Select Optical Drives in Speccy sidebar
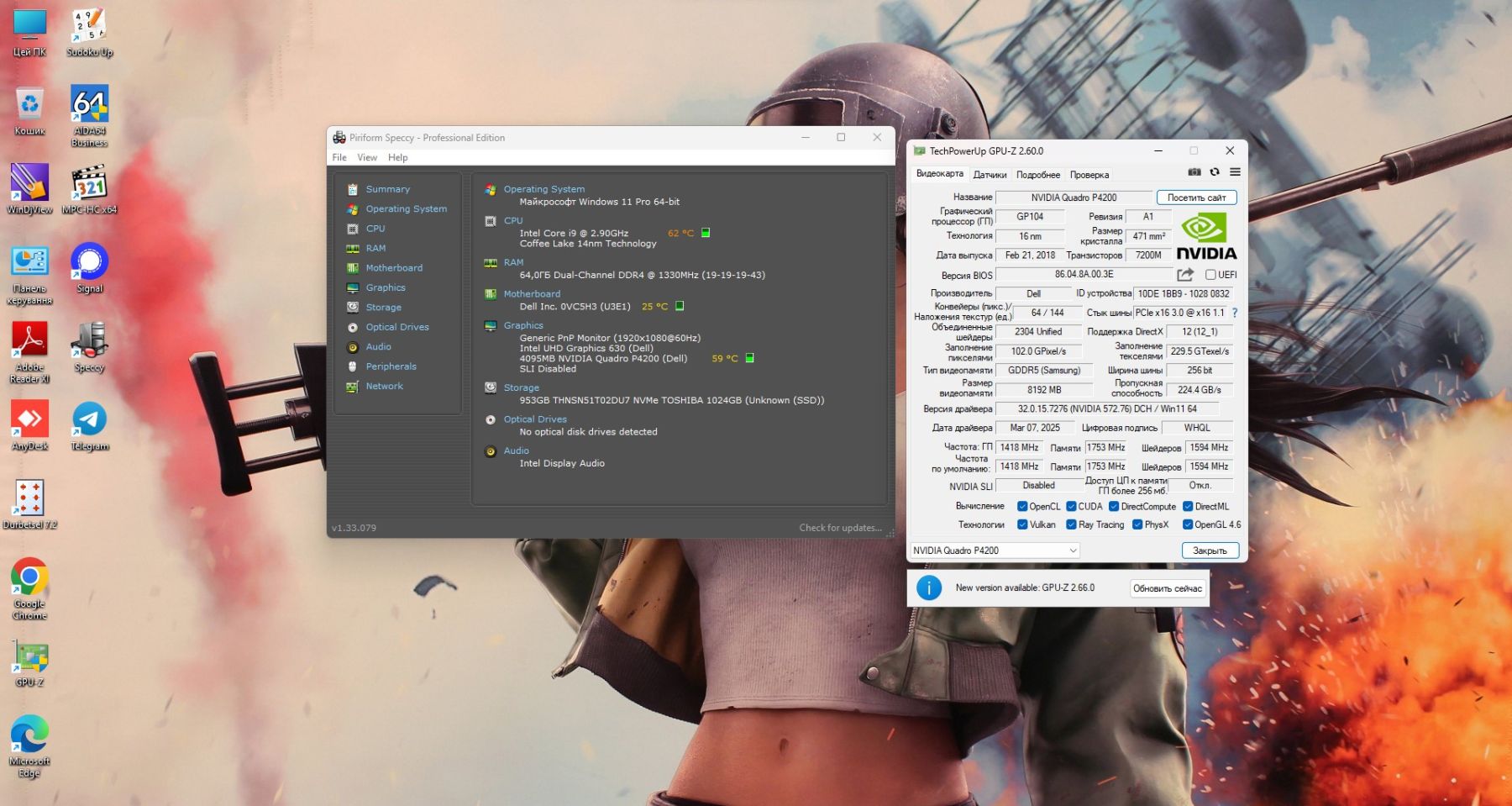 tap(397, 327)
